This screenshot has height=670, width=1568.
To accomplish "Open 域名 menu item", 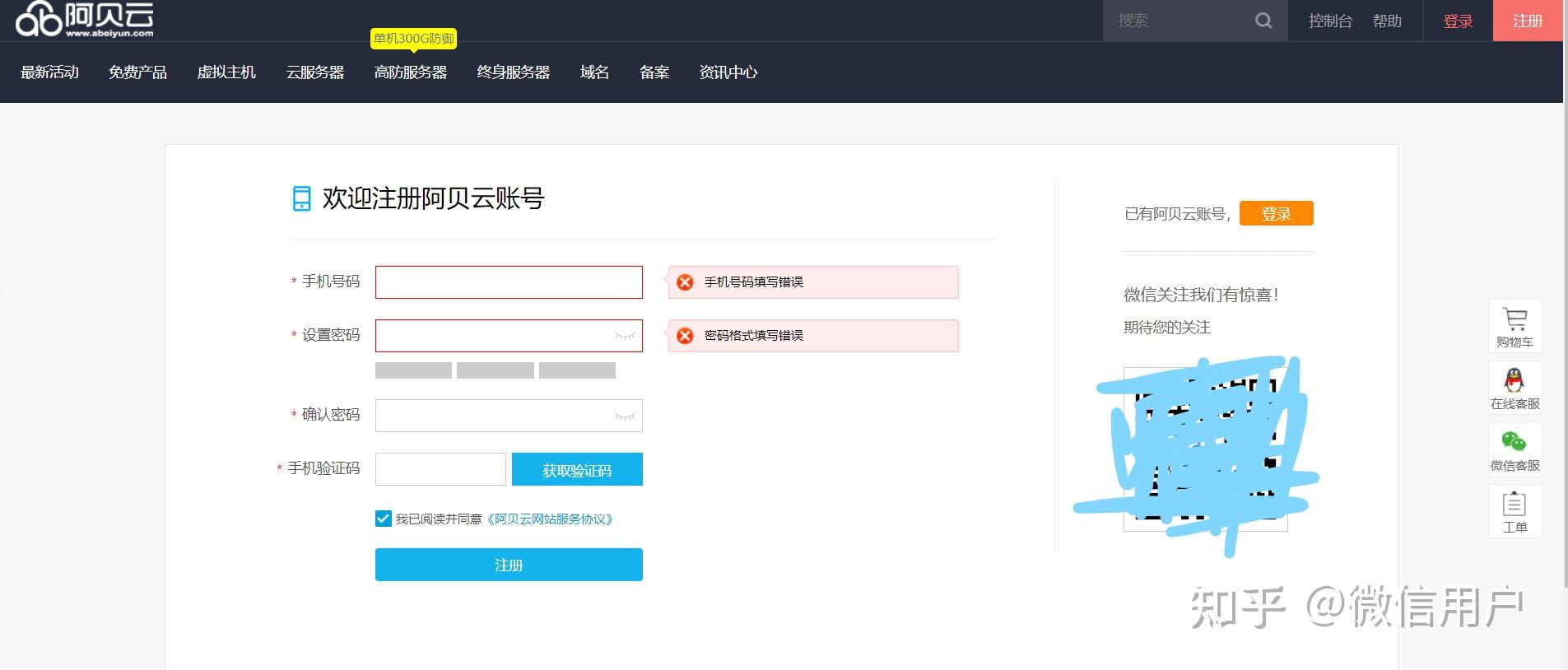I will tap(594, 72).
